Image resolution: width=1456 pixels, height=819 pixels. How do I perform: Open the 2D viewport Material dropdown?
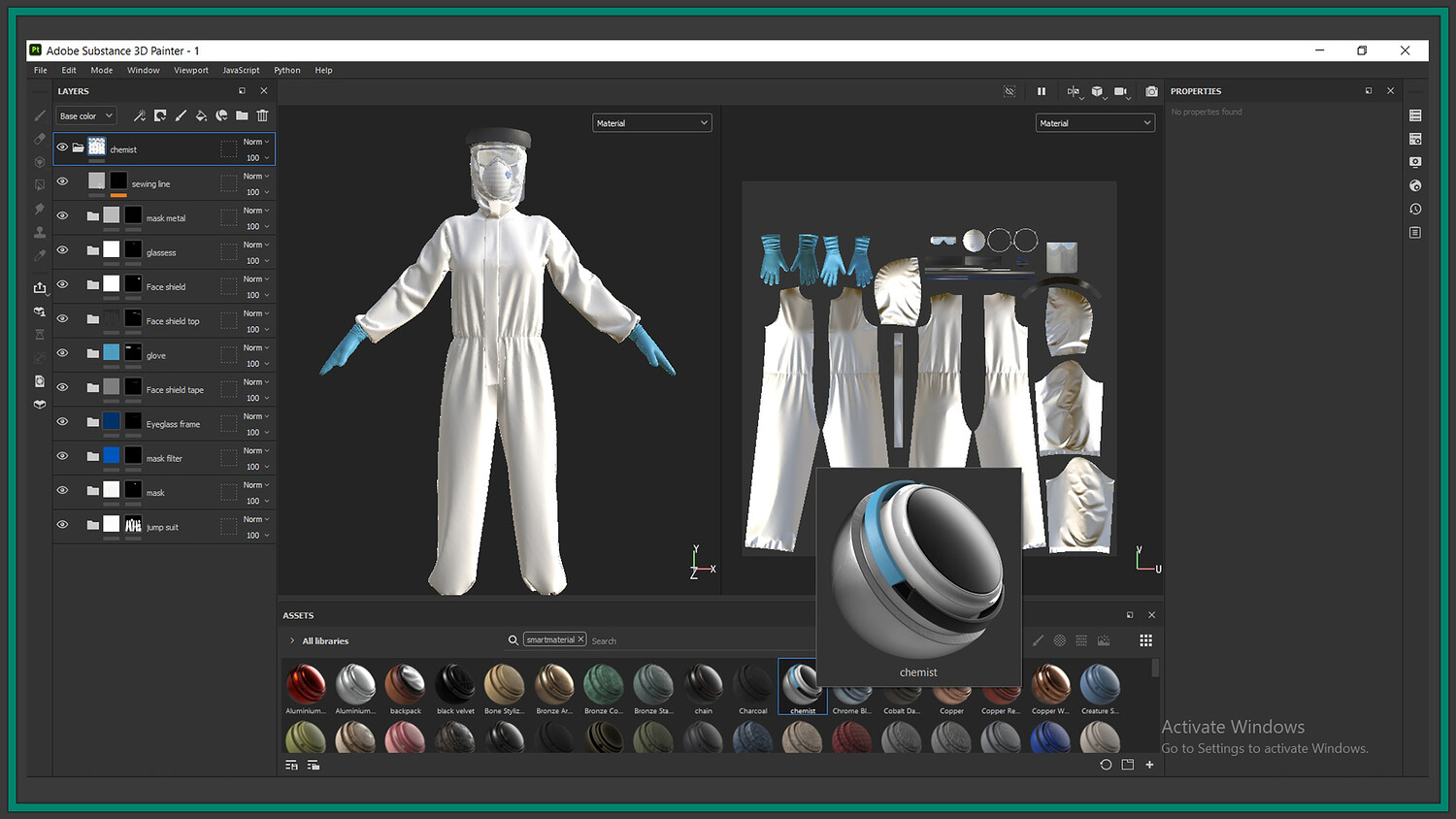tap(1095, 123)
